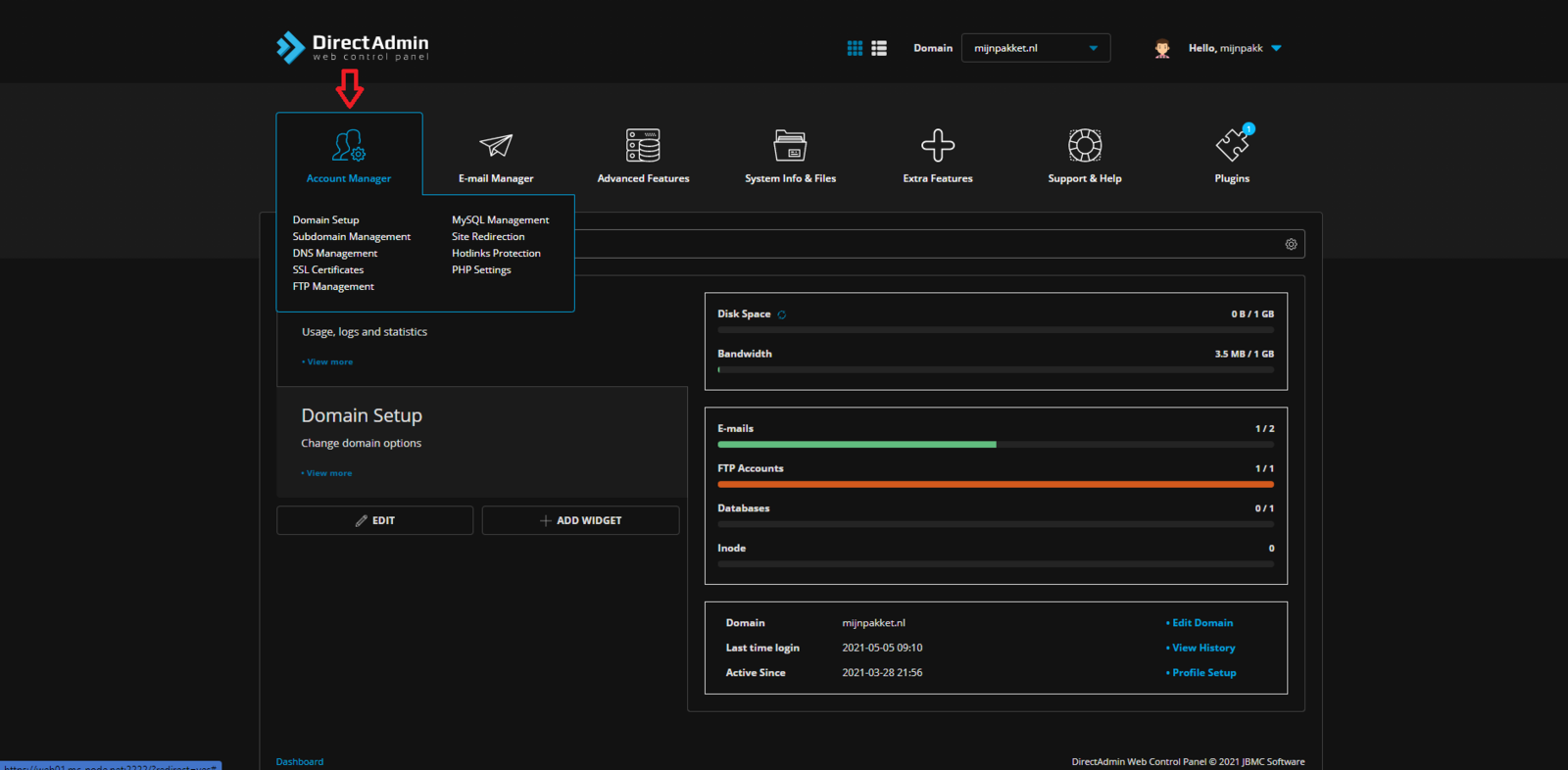Open Hotlinks Protection menu entry

[x=496, y=254]
